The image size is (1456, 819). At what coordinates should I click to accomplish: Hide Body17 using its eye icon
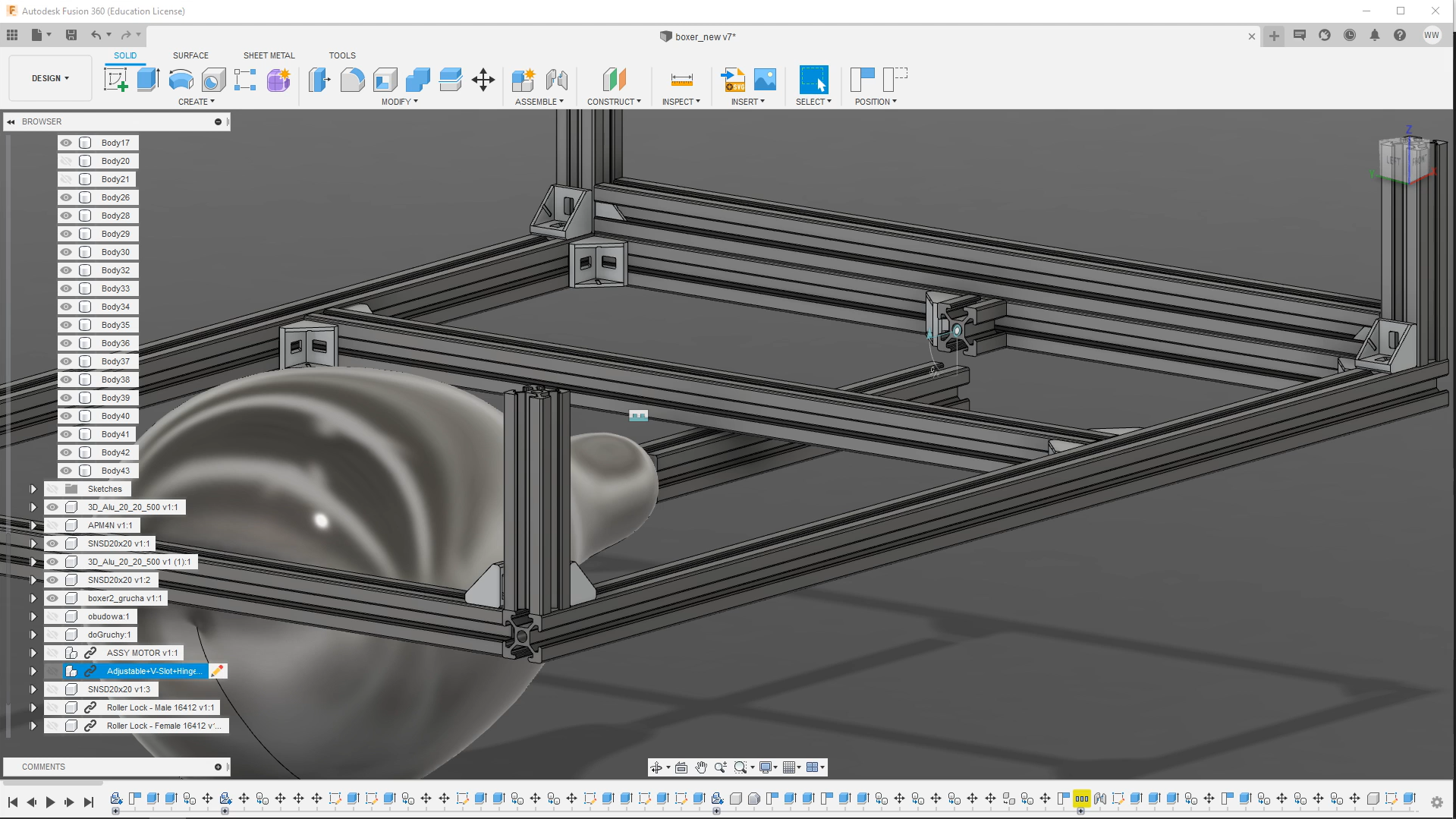pyautogui.click(x=67, y=143)
